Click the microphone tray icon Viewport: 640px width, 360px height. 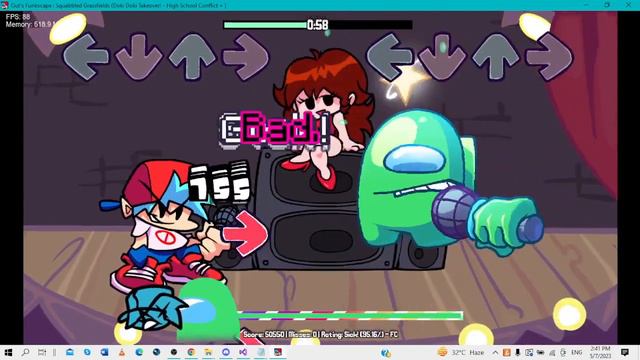(x=518, y=352)
